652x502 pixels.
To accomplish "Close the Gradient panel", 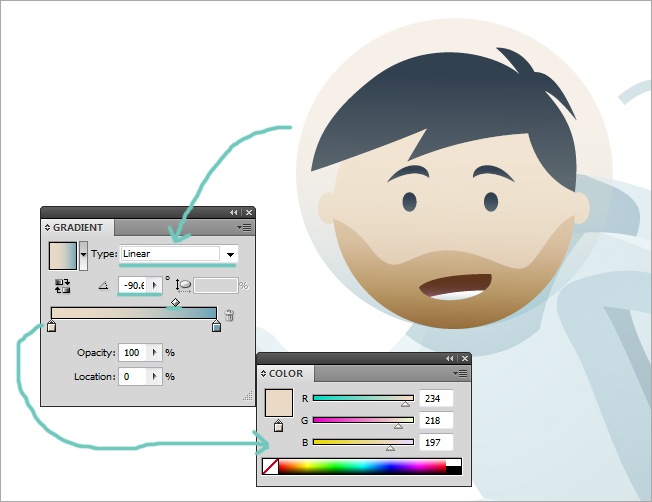I will (x=249, y=213).
